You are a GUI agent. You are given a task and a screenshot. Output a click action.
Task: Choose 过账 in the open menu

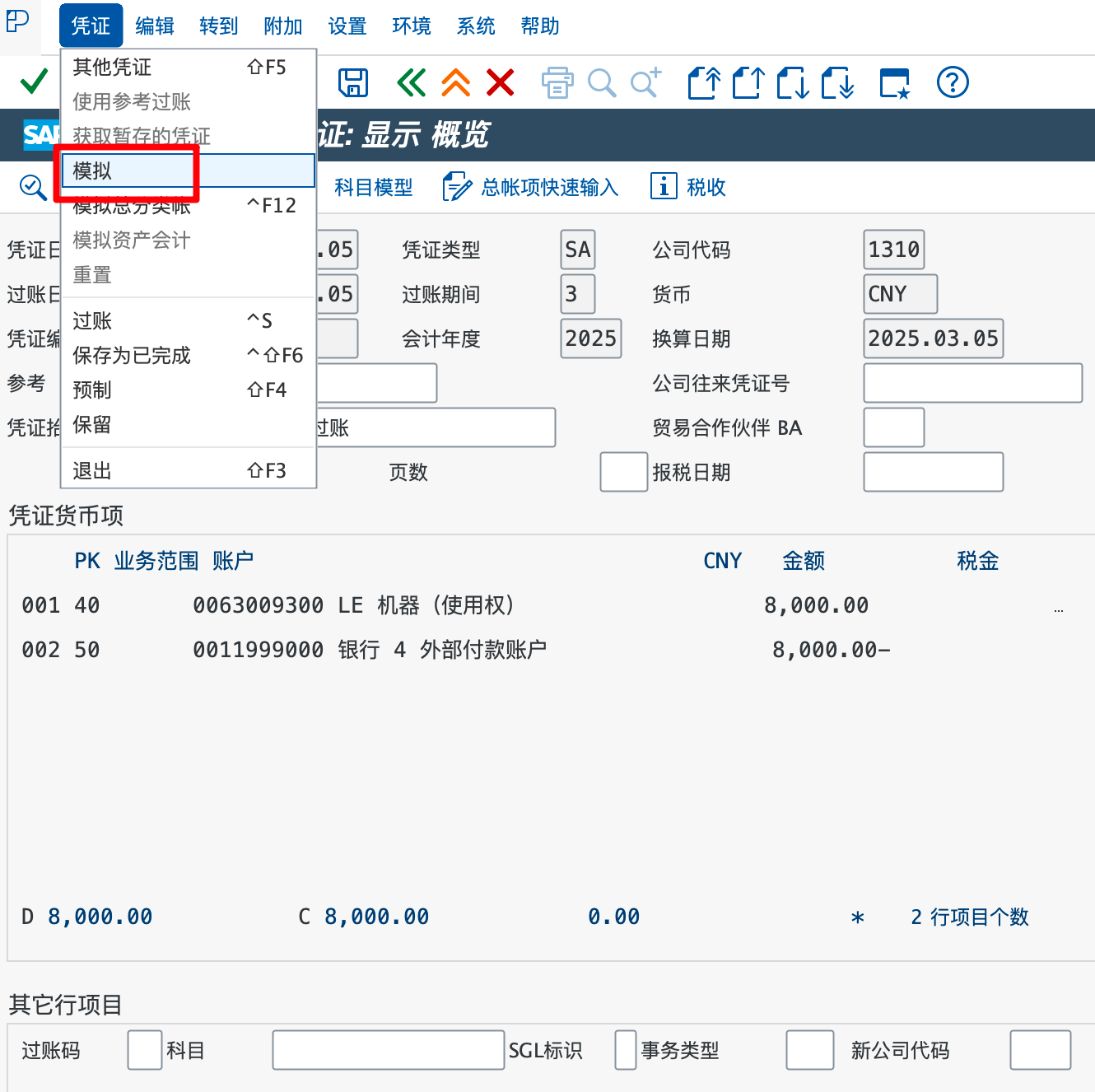[92, 321]
